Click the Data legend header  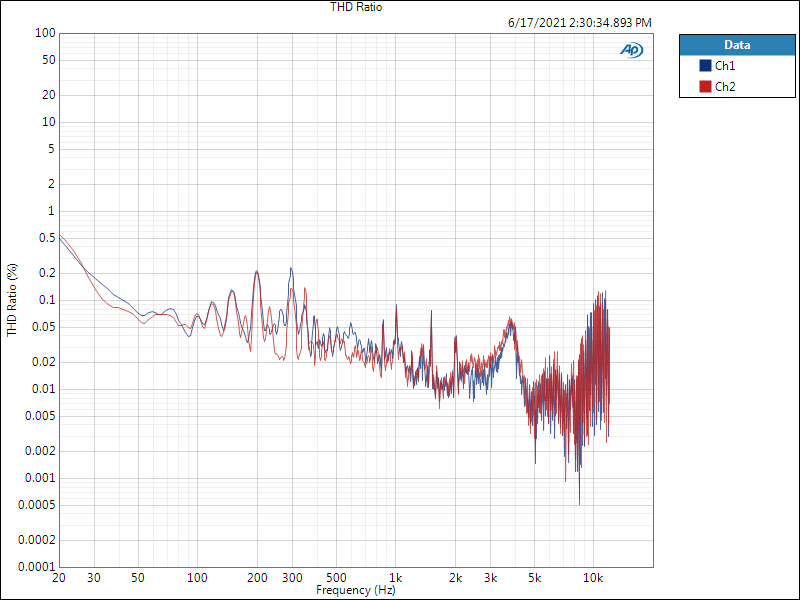(737, 45)
